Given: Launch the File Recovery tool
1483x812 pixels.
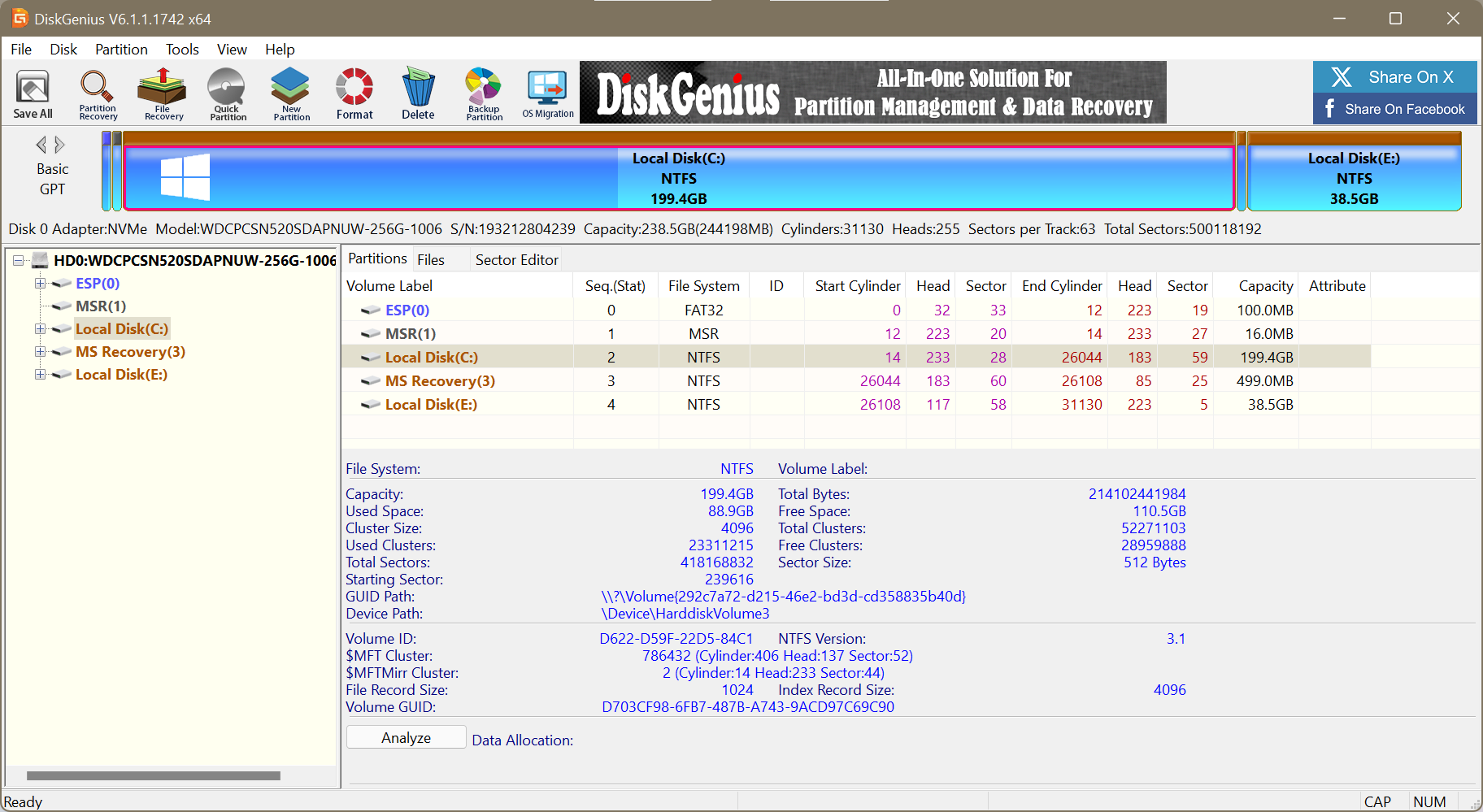Looking at the screenshot, I should tap(163, 93).
